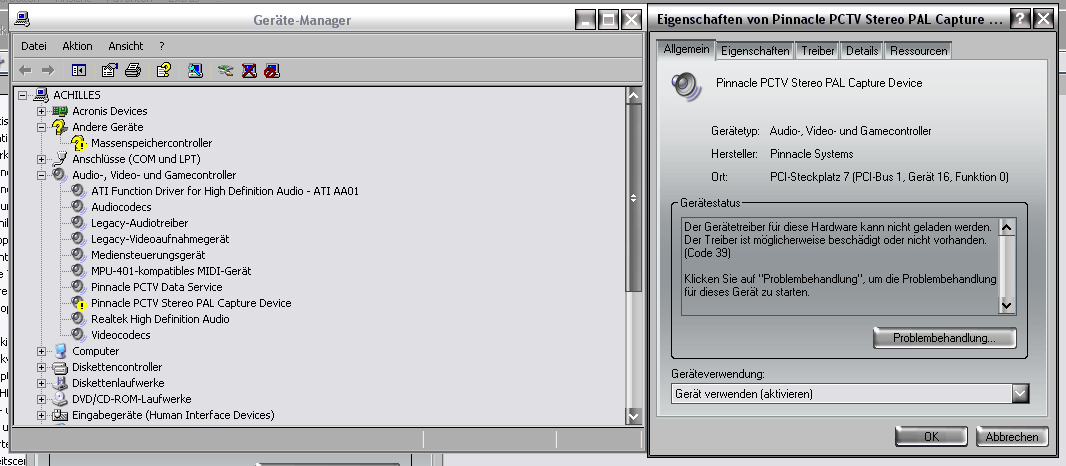Click the Eingabegeräte category icon

pos(61,415)
